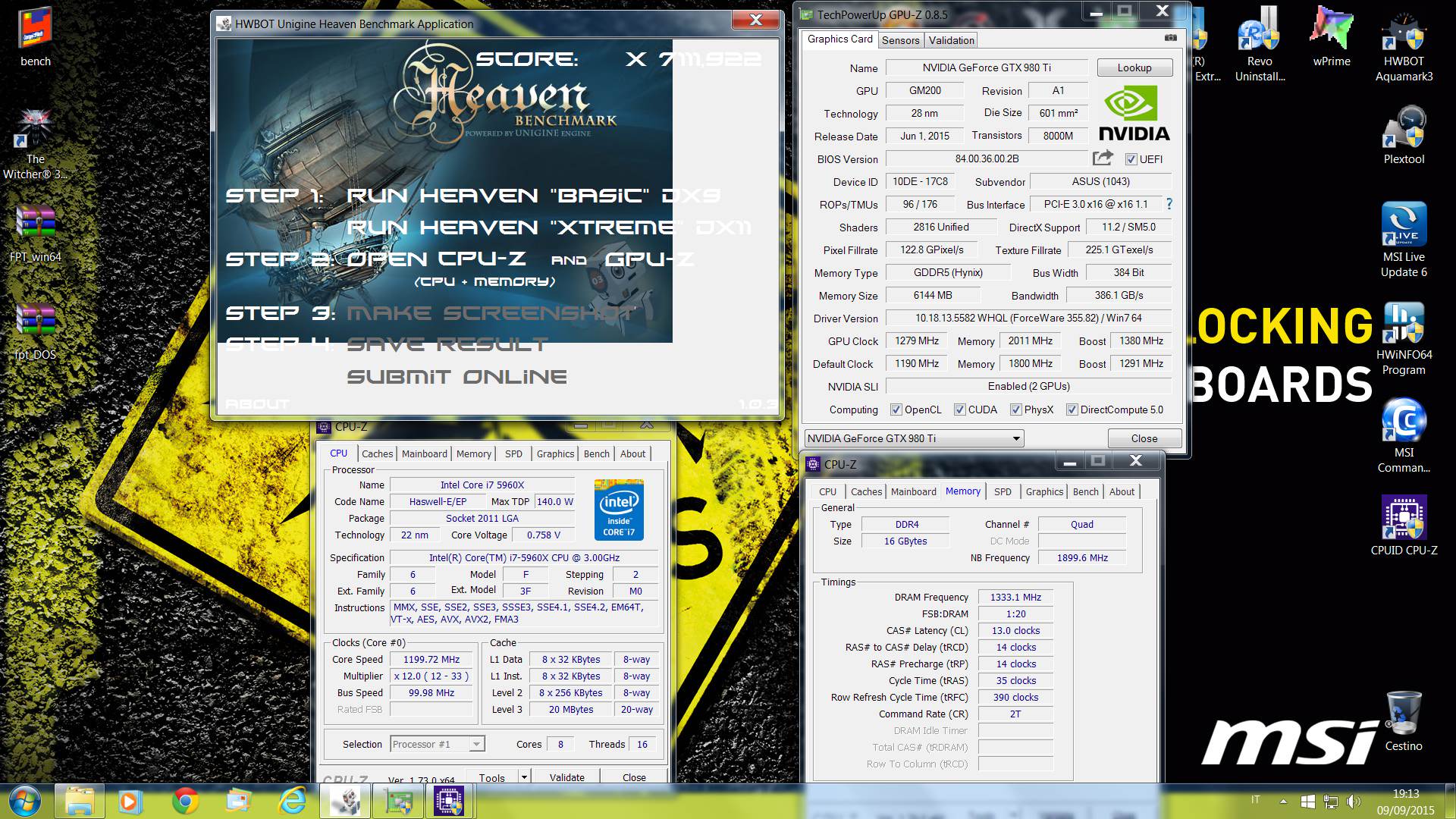Viewport: 1456px width, 819px height.
Task: Click the NB Frequency value 1899.6 MHz
Action: 1082,557
